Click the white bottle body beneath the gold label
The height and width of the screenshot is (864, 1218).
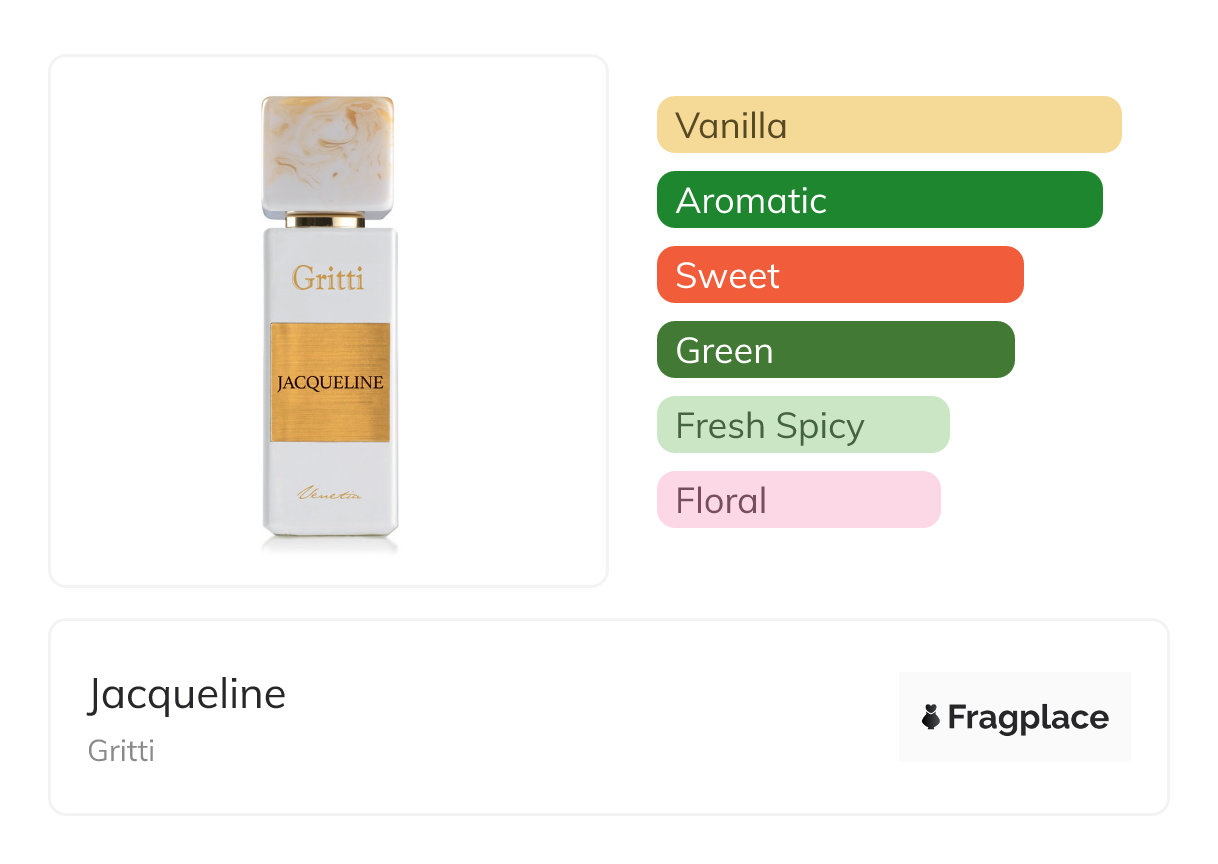click(x=330, y=465)
